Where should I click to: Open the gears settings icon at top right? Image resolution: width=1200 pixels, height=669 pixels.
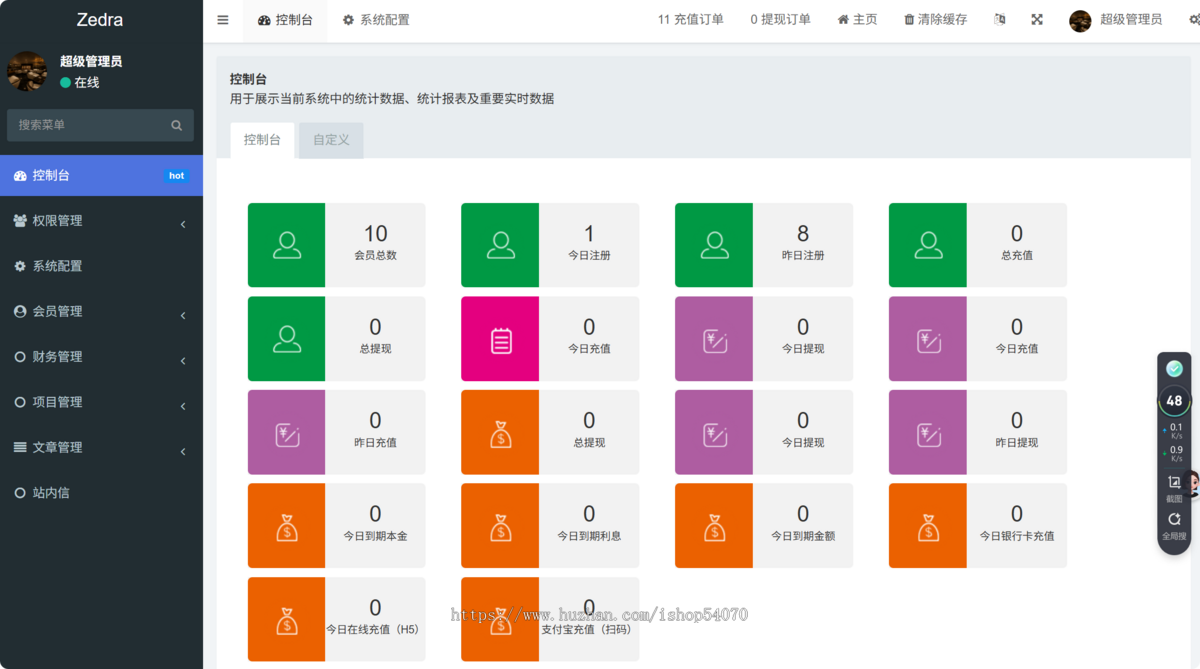click(x=1194, y=20)
